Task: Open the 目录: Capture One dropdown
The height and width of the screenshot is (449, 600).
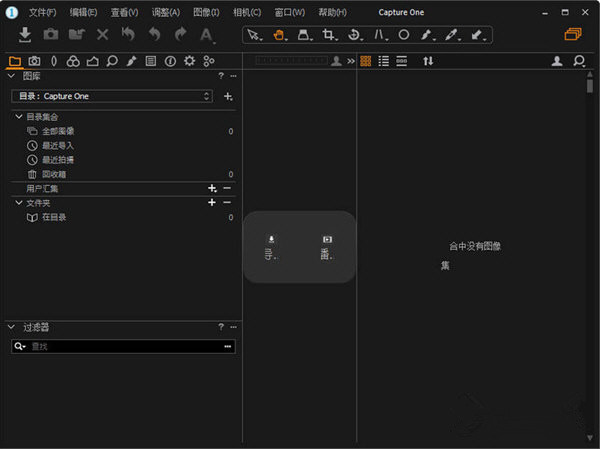Action: click(x=112, y=96)
